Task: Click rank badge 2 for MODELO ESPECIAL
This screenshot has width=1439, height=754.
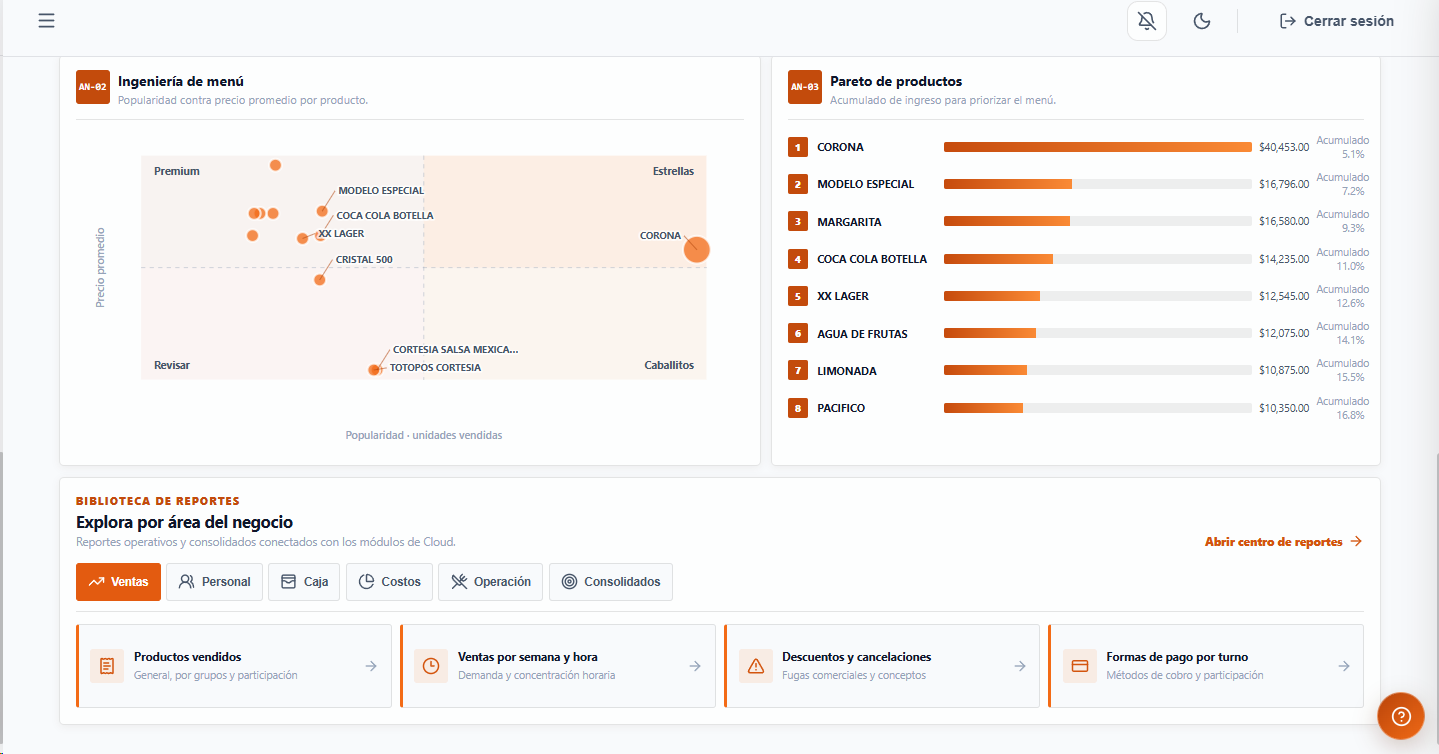Action: (x=798, y=184)
